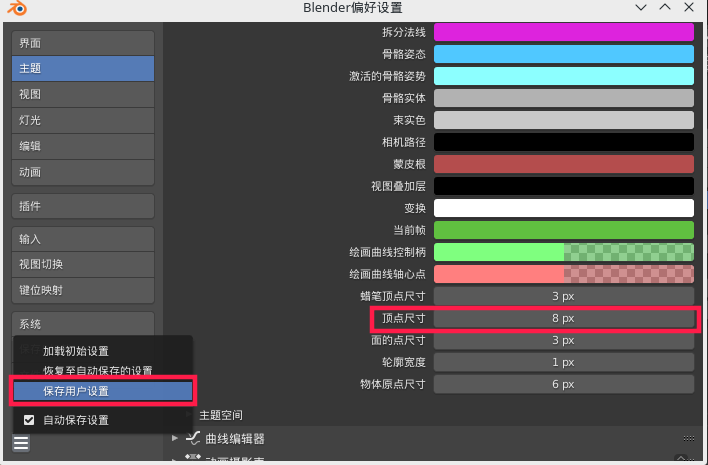The height and width of the screenshot is (465, 708).
Task: Click the curve editor icon beside 曲线编辑器
Action: [193, 438]
